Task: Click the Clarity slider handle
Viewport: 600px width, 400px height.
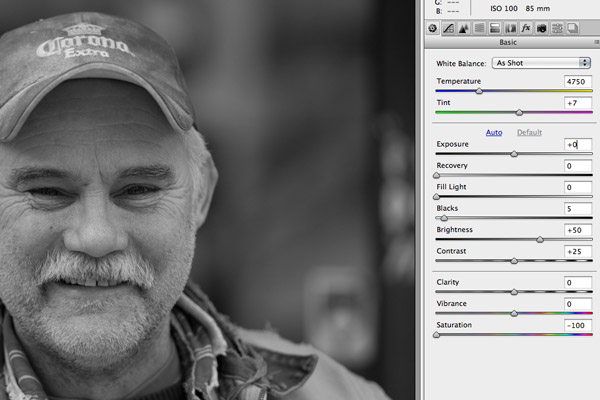Action: coord(514,292)
